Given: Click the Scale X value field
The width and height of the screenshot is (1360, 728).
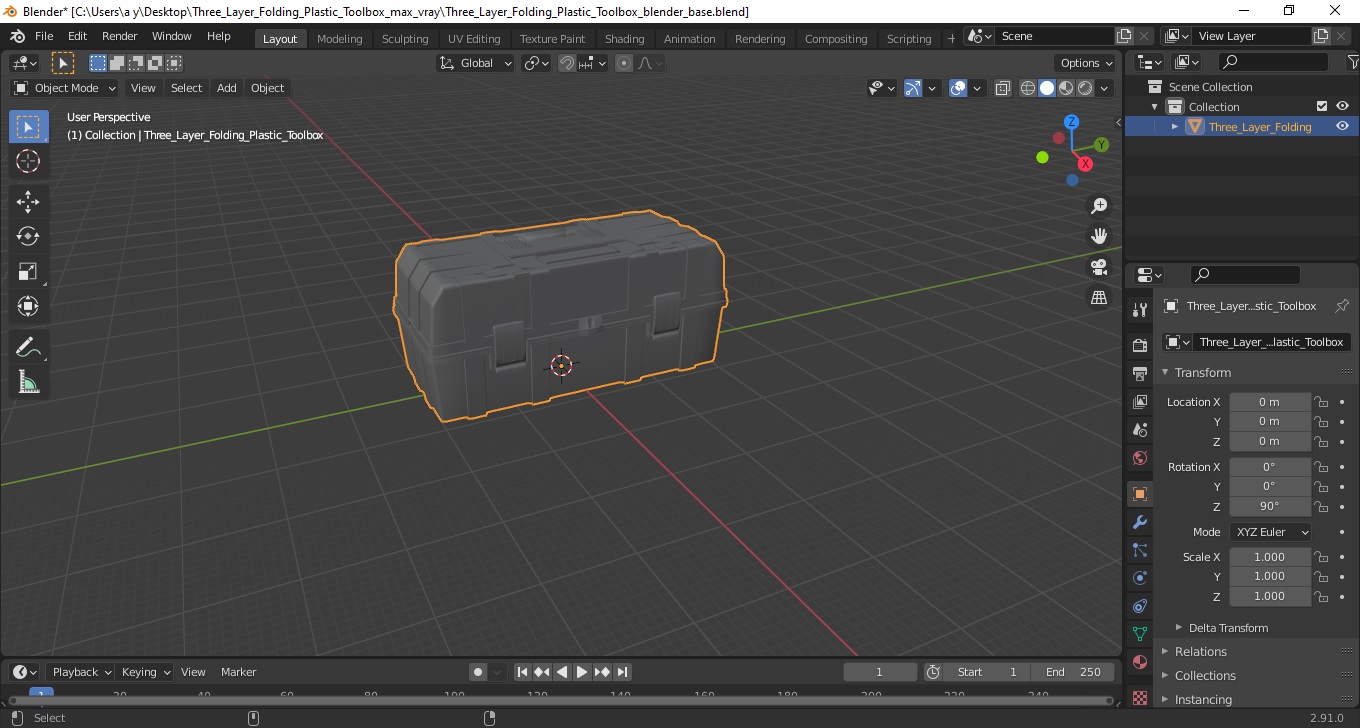Looking at the screenshot, I should point(1270,557).
